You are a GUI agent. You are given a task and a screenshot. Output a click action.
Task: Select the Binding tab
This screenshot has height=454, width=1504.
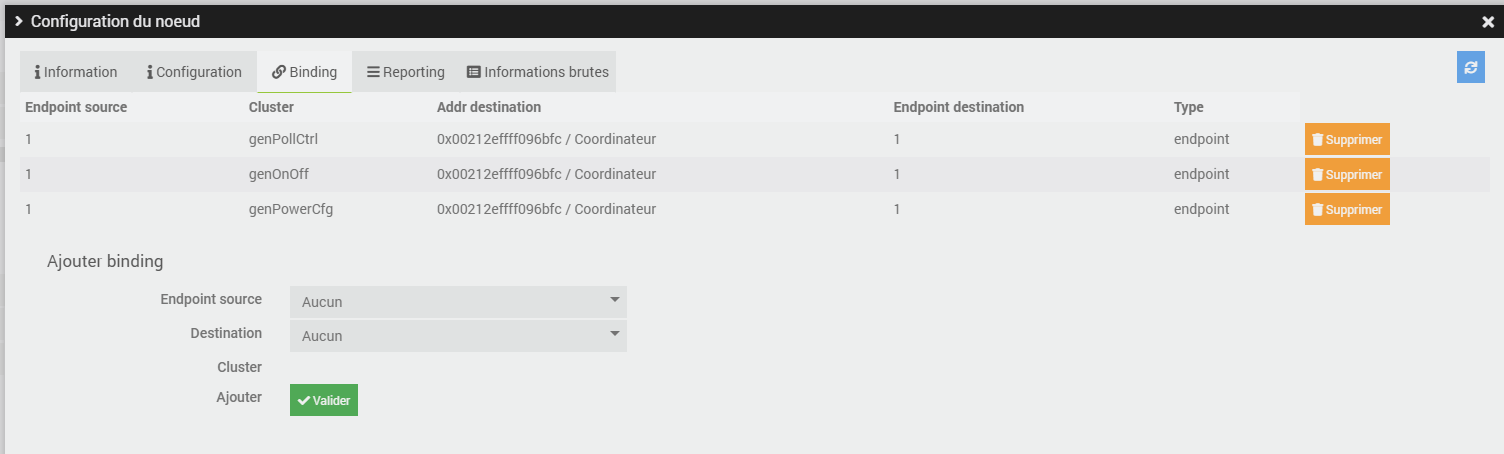pos(304,72)
